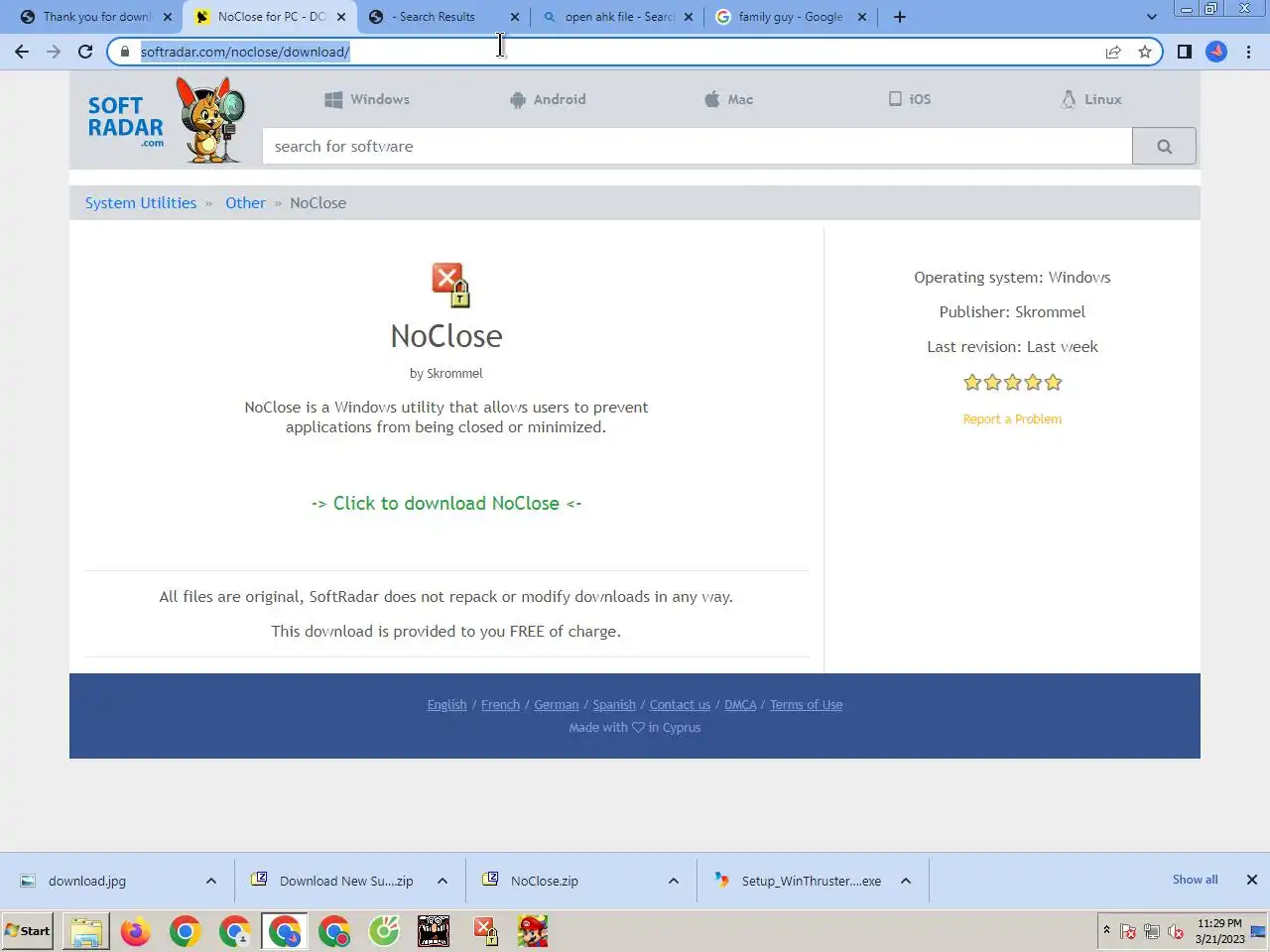Click Report a Problem
The width and height of the screenshot is (1270, 952).
(1012, 419)
